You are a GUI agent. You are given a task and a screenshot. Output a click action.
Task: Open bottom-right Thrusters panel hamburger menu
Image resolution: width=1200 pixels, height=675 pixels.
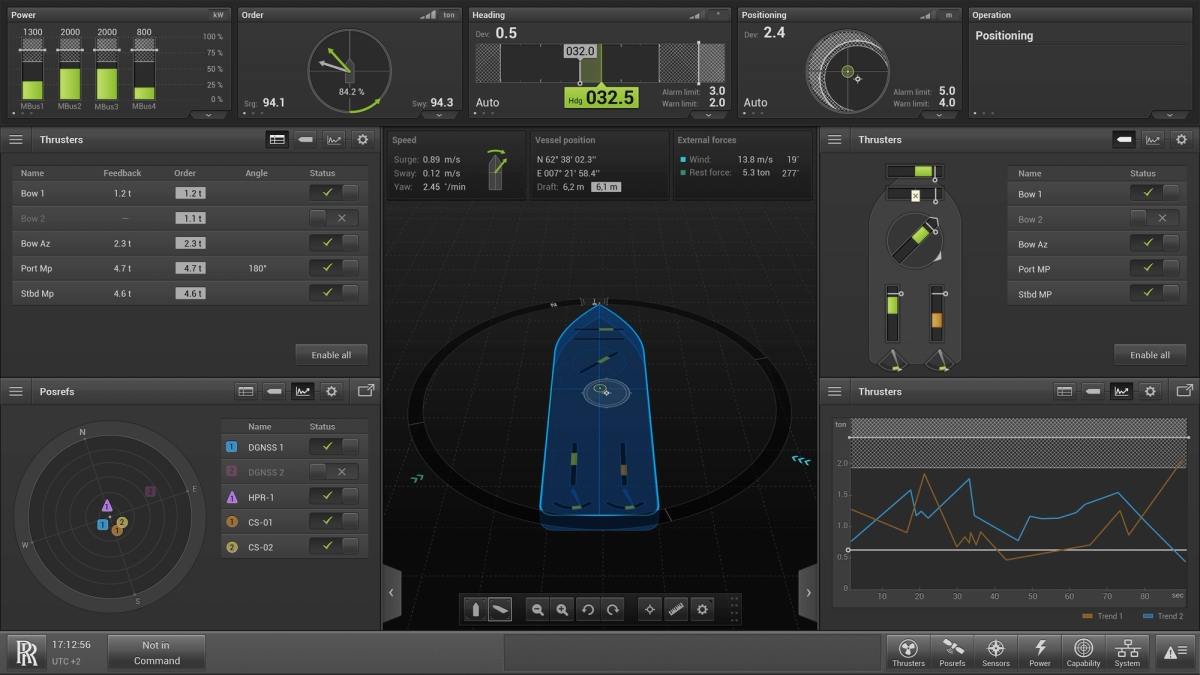point(835,391)
